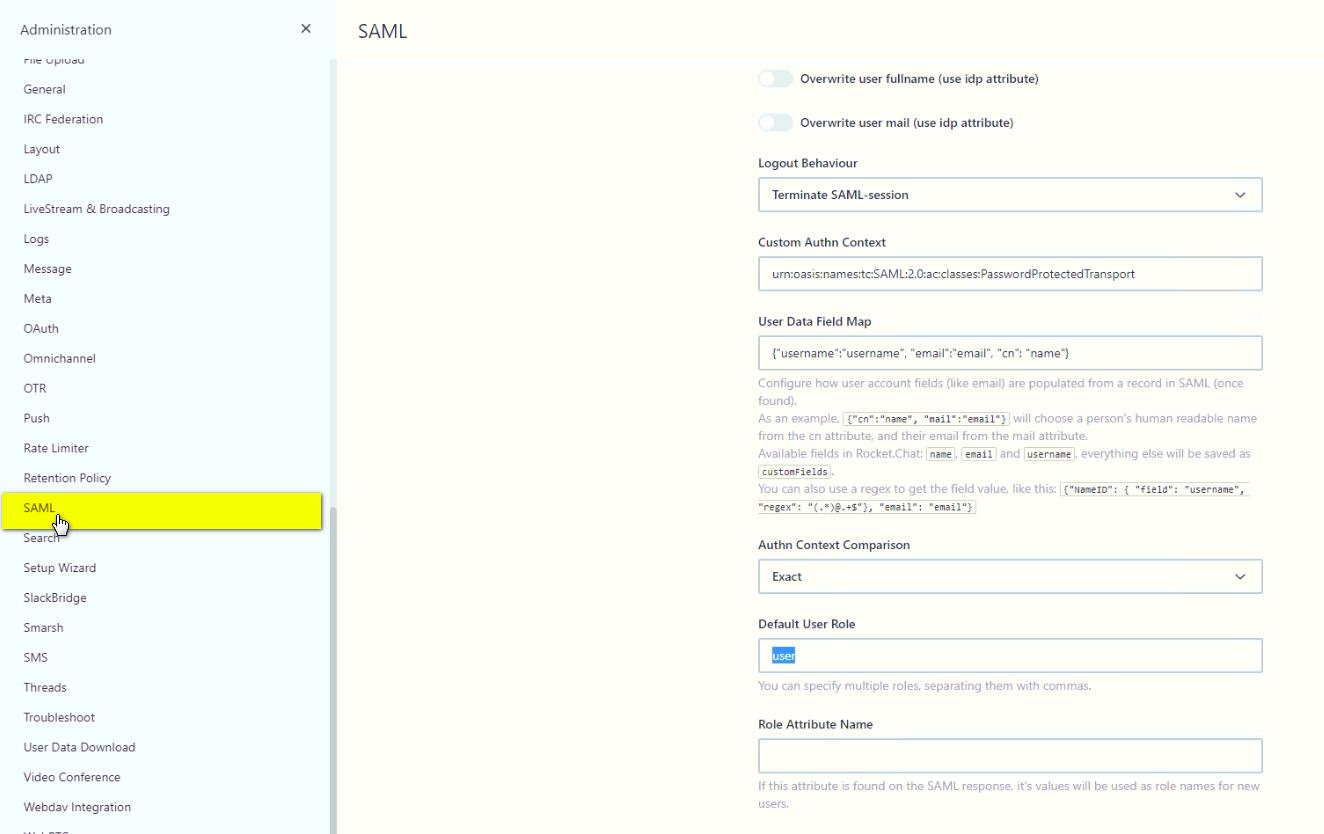
Task: Click the SAML page title
Action: coord(382,31)
